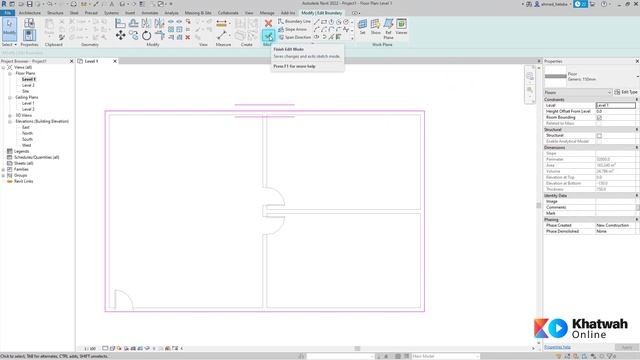Open the Select panel dropdown
The image size is (640, 360).
(9, 44)
